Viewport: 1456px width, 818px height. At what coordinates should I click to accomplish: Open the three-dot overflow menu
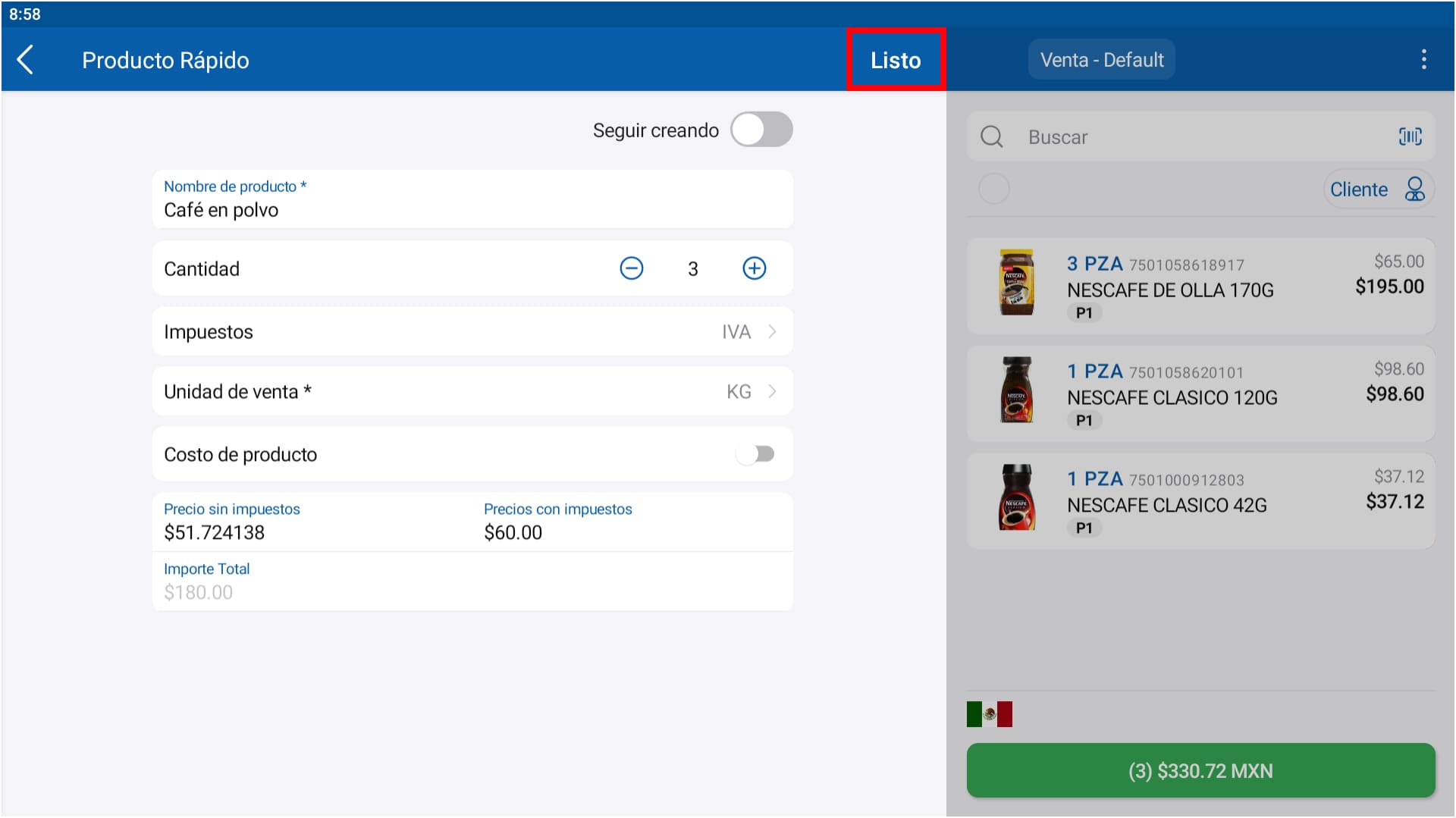[x=1423, y=60]
